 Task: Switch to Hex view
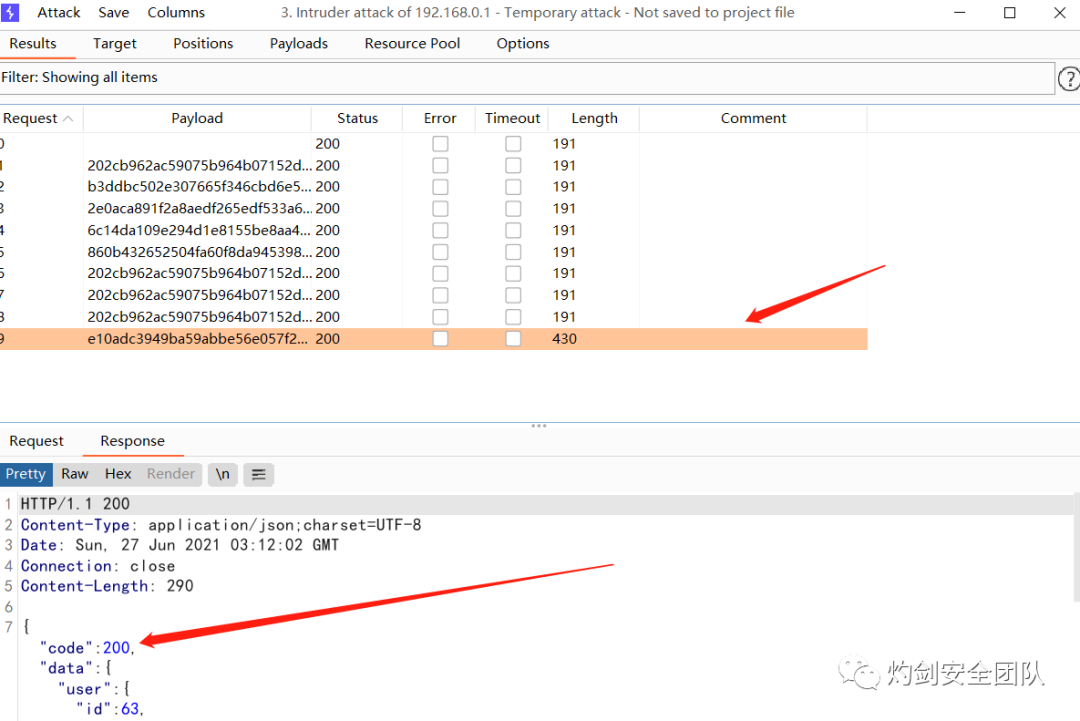tap(118, 474)
